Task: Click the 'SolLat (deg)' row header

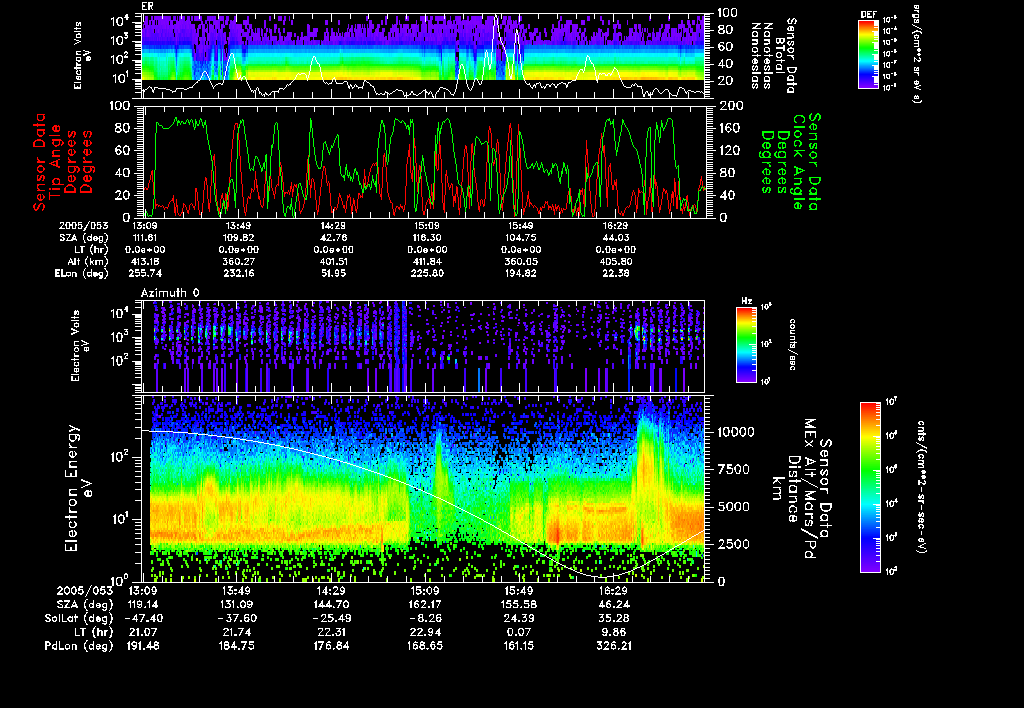Action: [78, 619]
